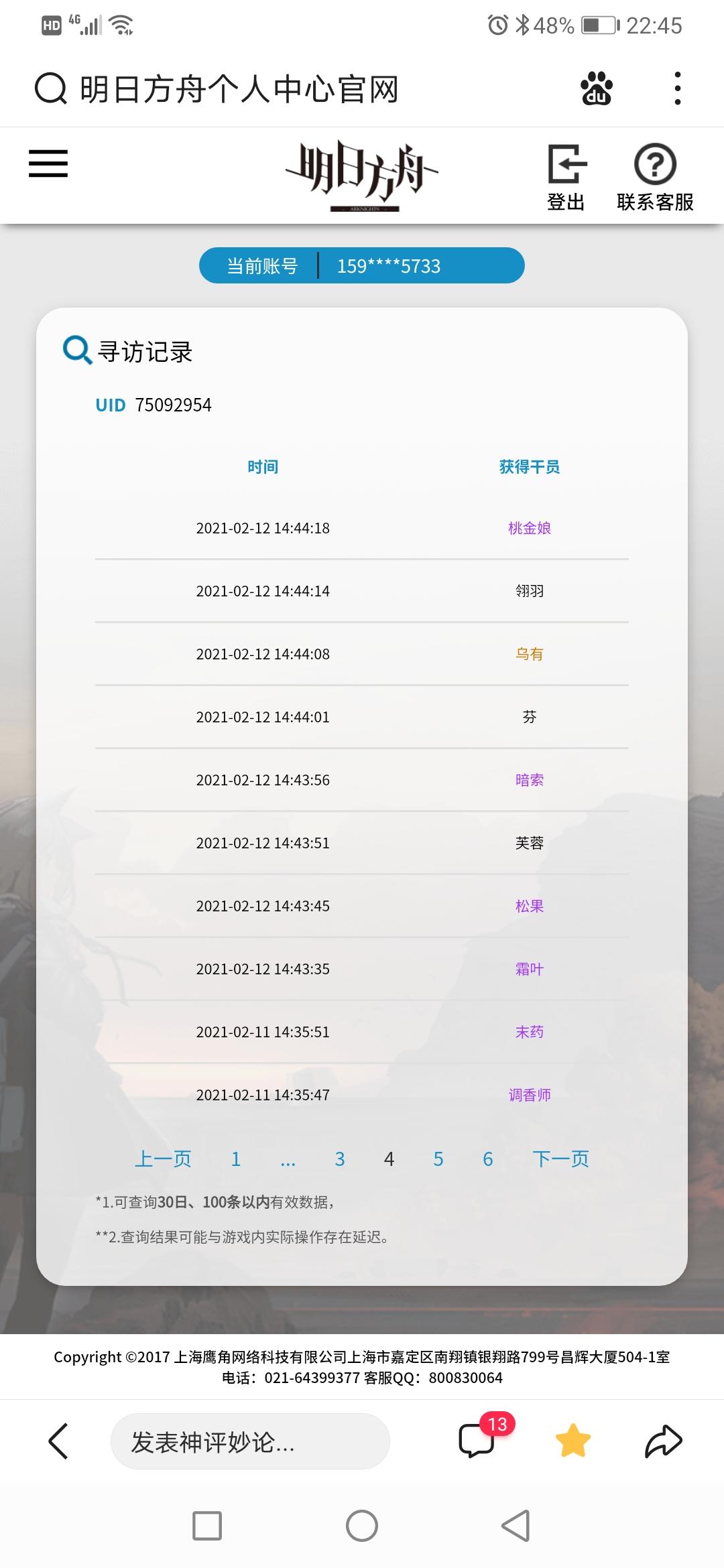Tap the share arrow icon
724x1568 pixels.
pyautogui.click(x=664, y=1441)
